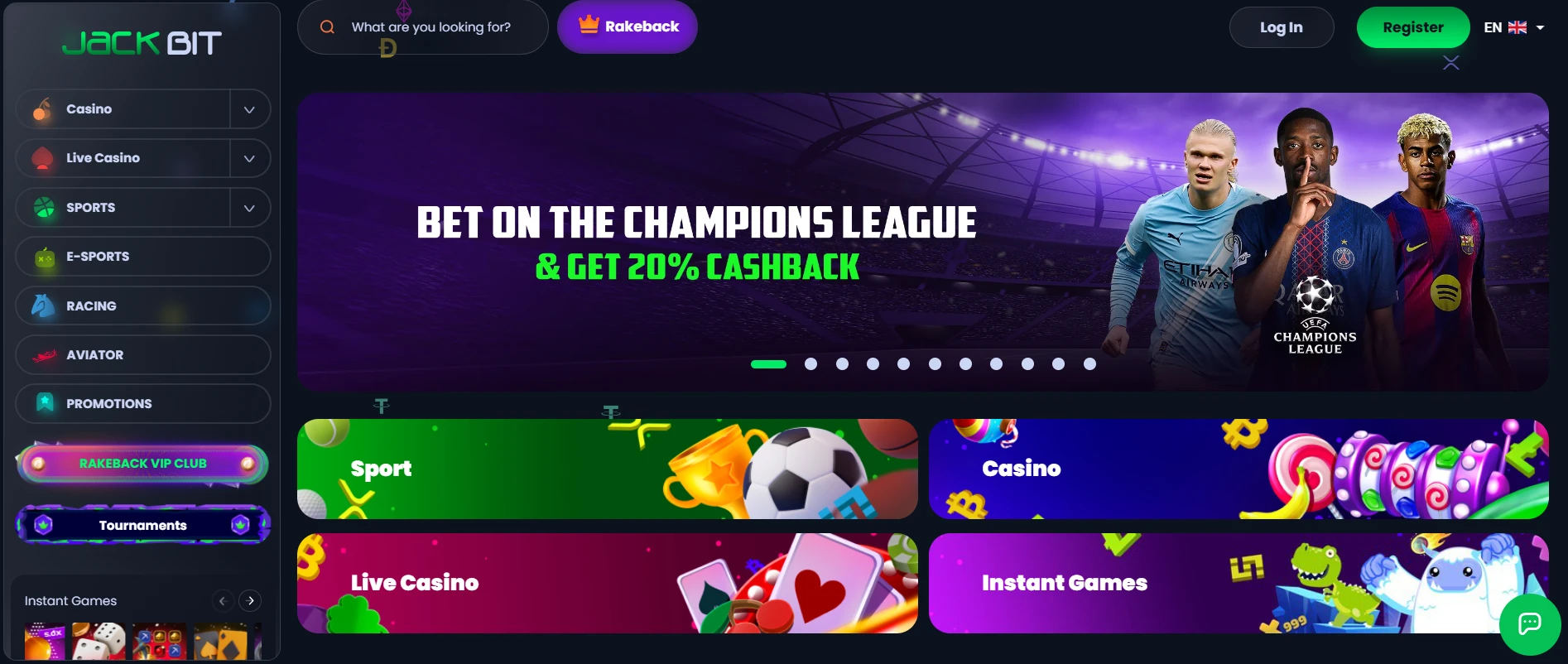Image resolution: width=1568 pixels, height=664 pixels.
Task: Expand the Live Casino submenu chevron
Action: coord(249,158)
